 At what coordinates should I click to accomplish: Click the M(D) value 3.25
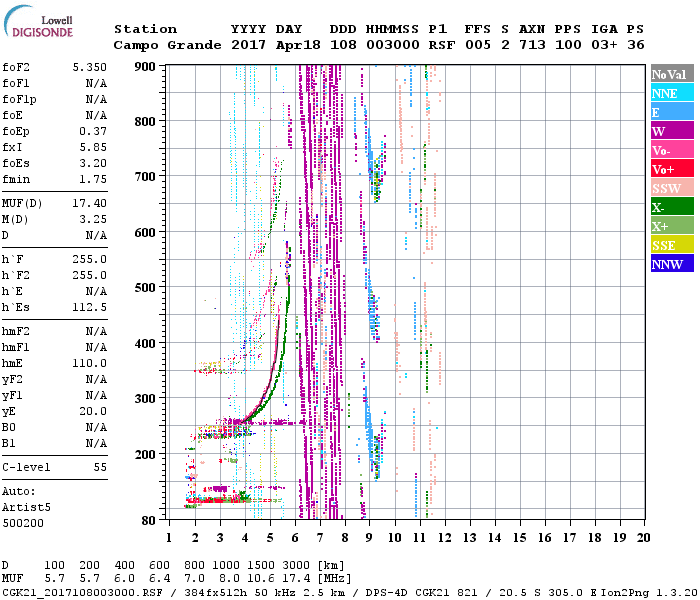coord(93,219)
